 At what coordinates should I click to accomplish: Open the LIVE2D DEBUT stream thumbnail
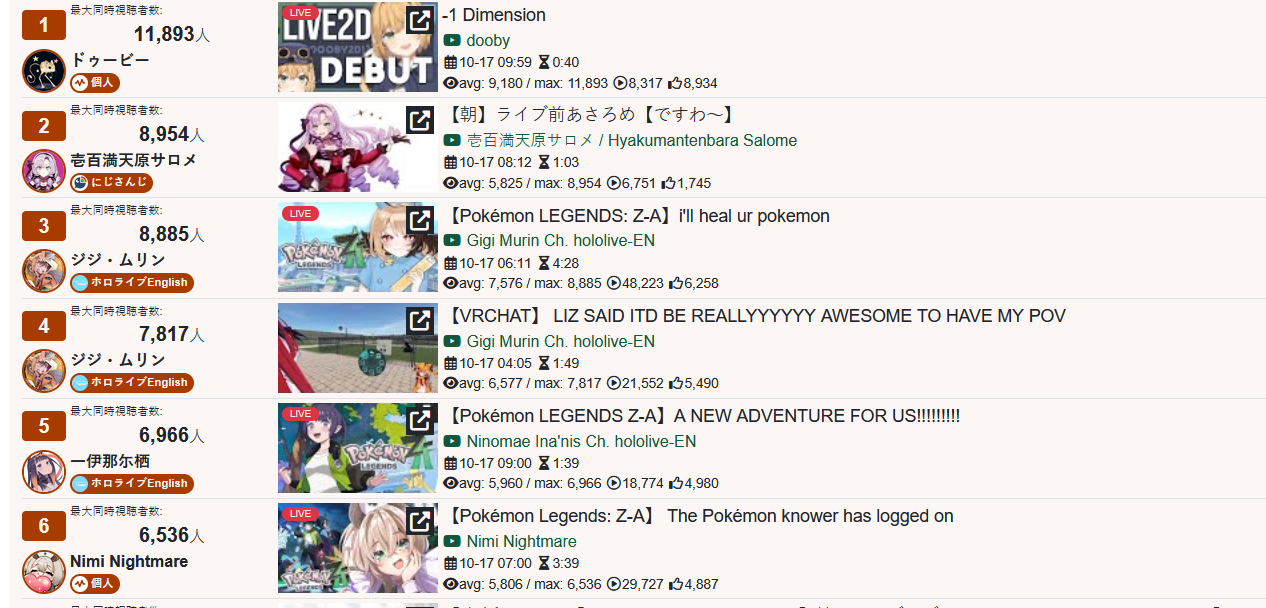point(358,47)
